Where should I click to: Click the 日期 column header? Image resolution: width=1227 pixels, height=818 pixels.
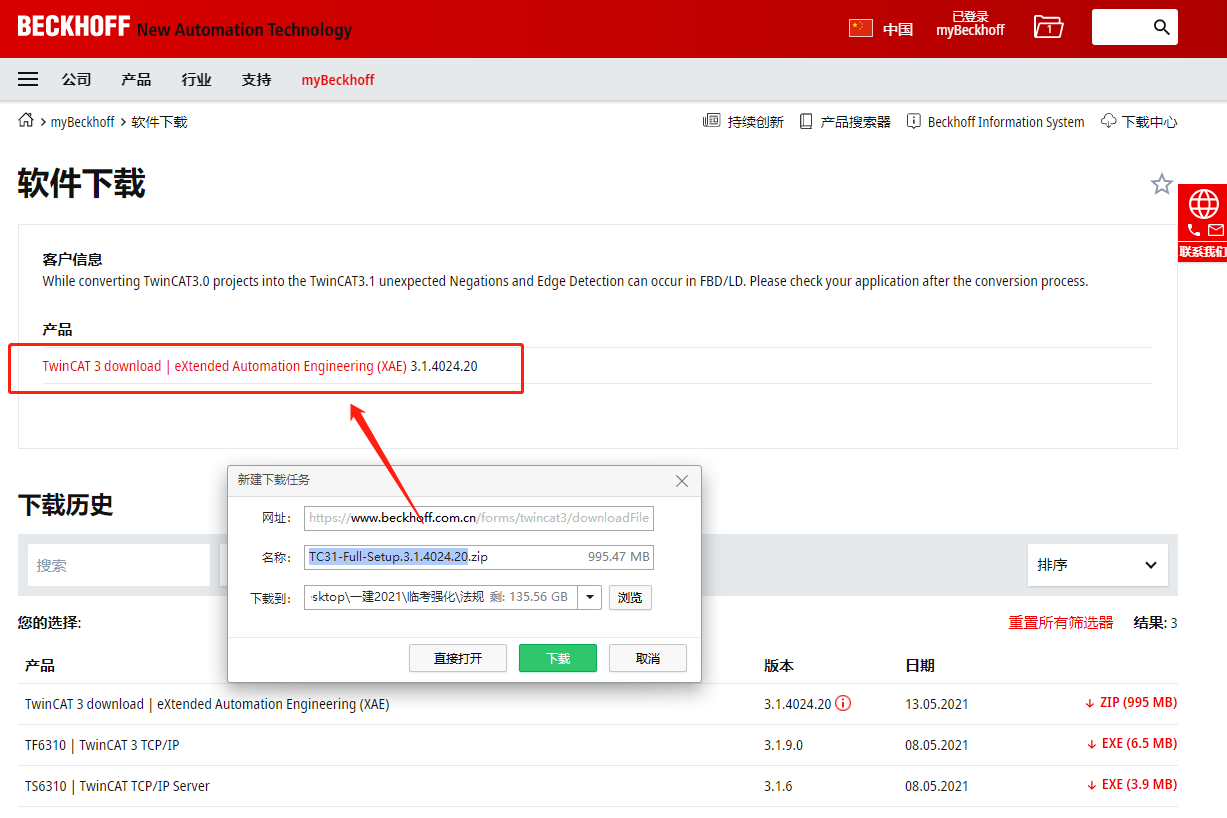(x=920, y=665)
